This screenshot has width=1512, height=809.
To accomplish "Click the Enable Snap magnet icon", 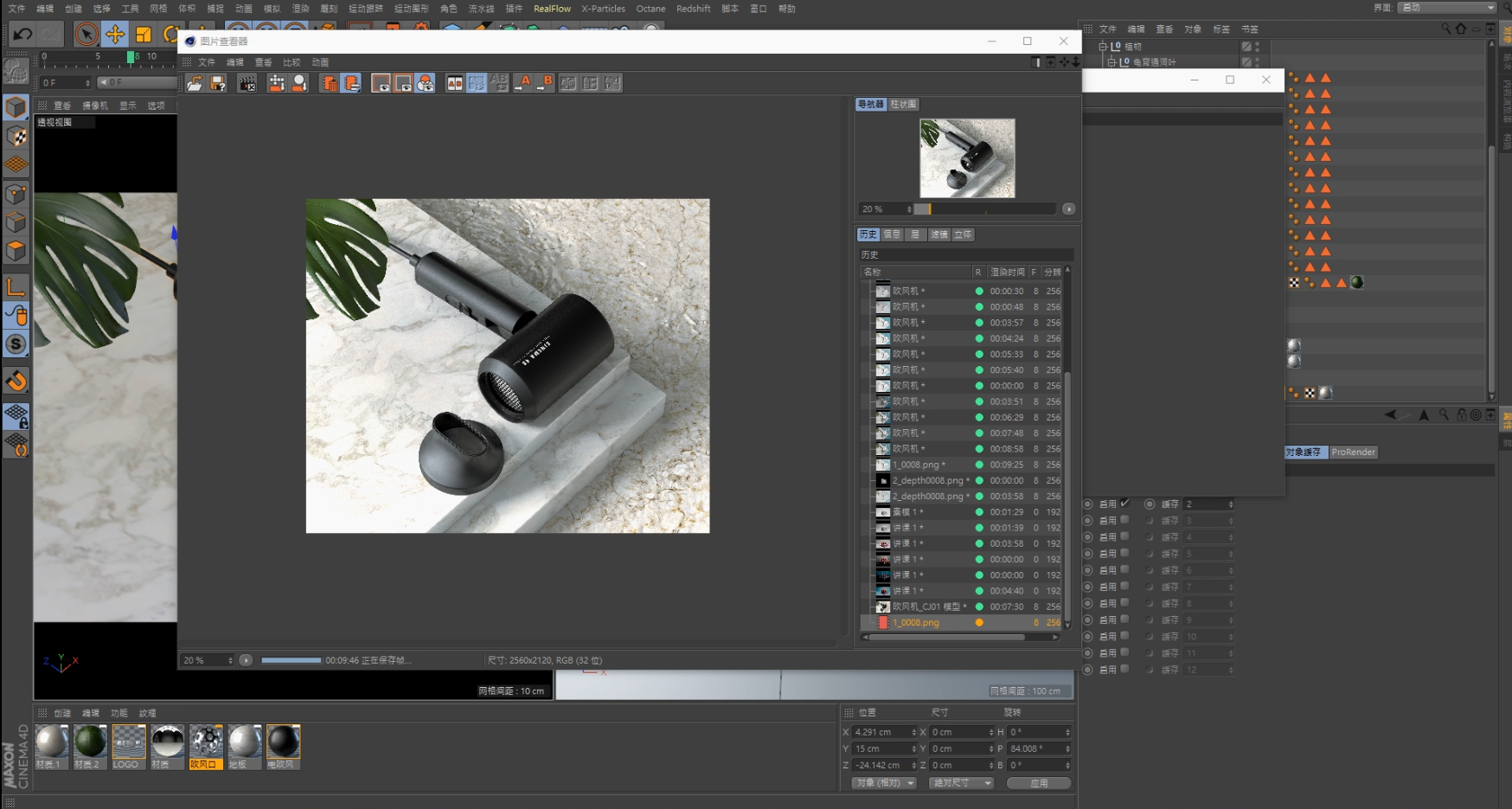I will (x=16, y=382).
